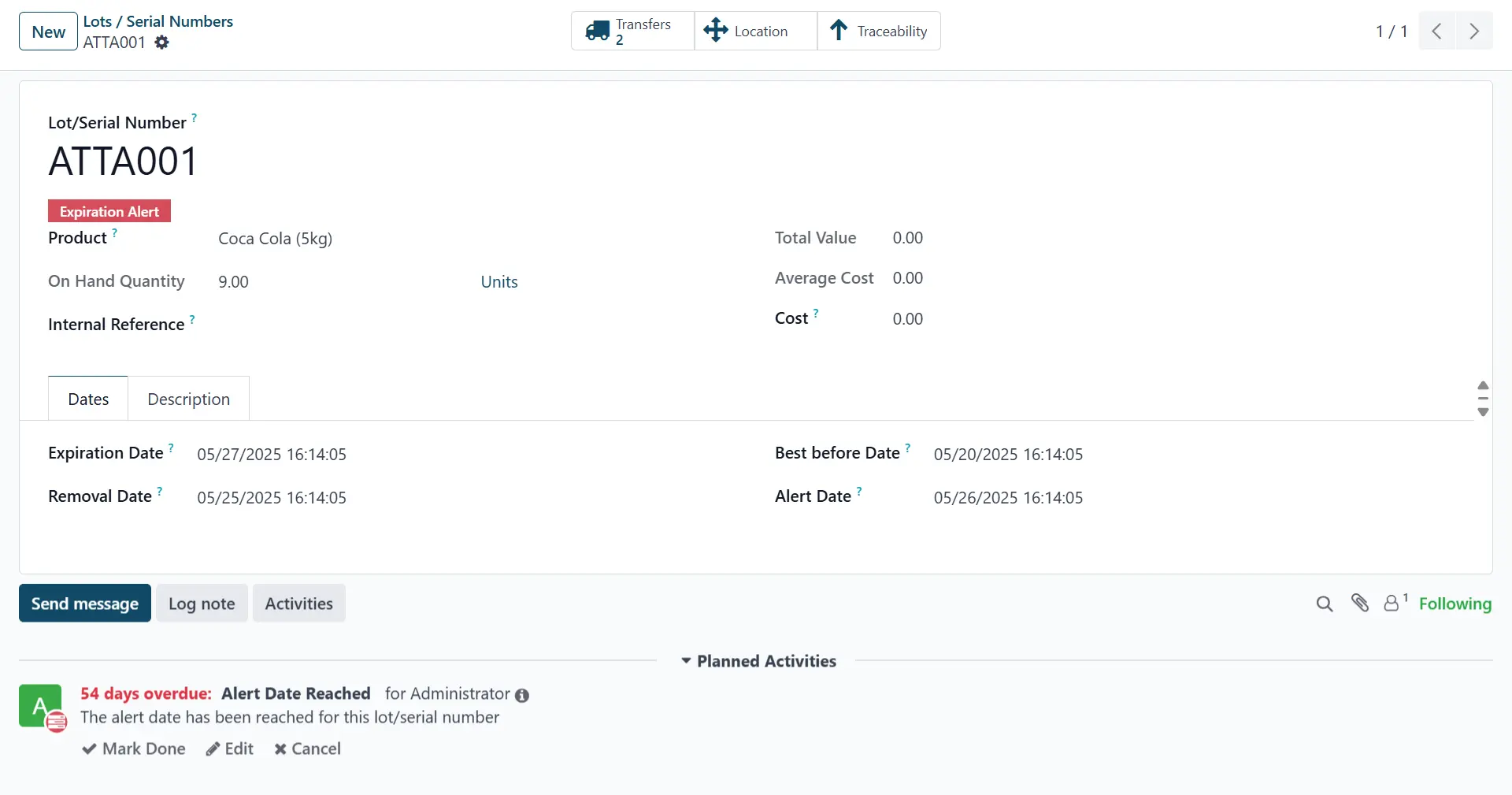The height and width of the screenshot is (795, 1512).
Task: Click the Expiration Date field value
Action: 272,455
